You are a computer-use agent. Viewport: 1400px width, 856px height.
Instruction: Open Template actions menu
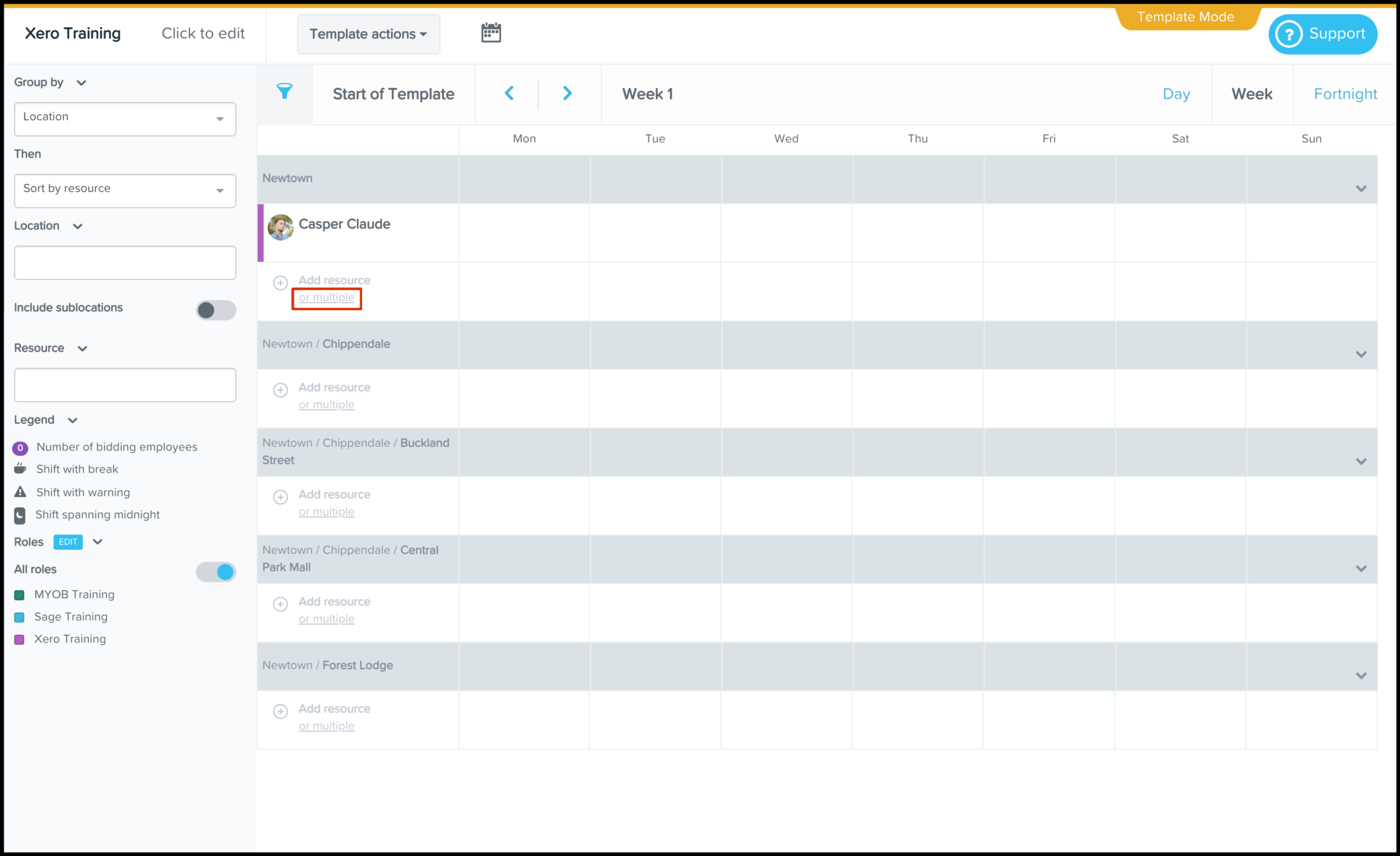click(x=368, y=34)
